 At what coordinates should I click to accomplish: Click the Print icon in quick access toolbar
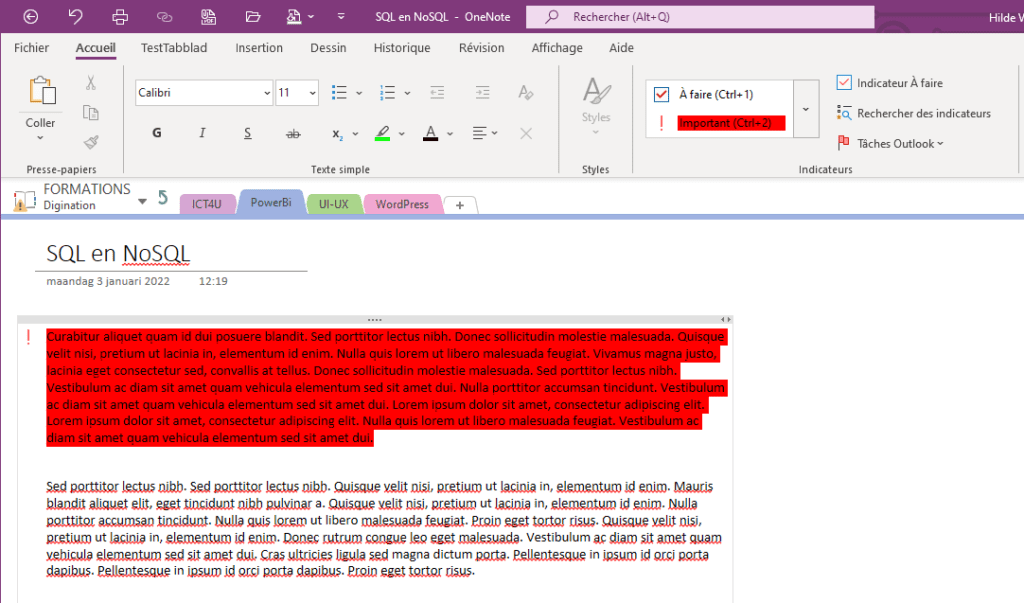coord(120,17)
